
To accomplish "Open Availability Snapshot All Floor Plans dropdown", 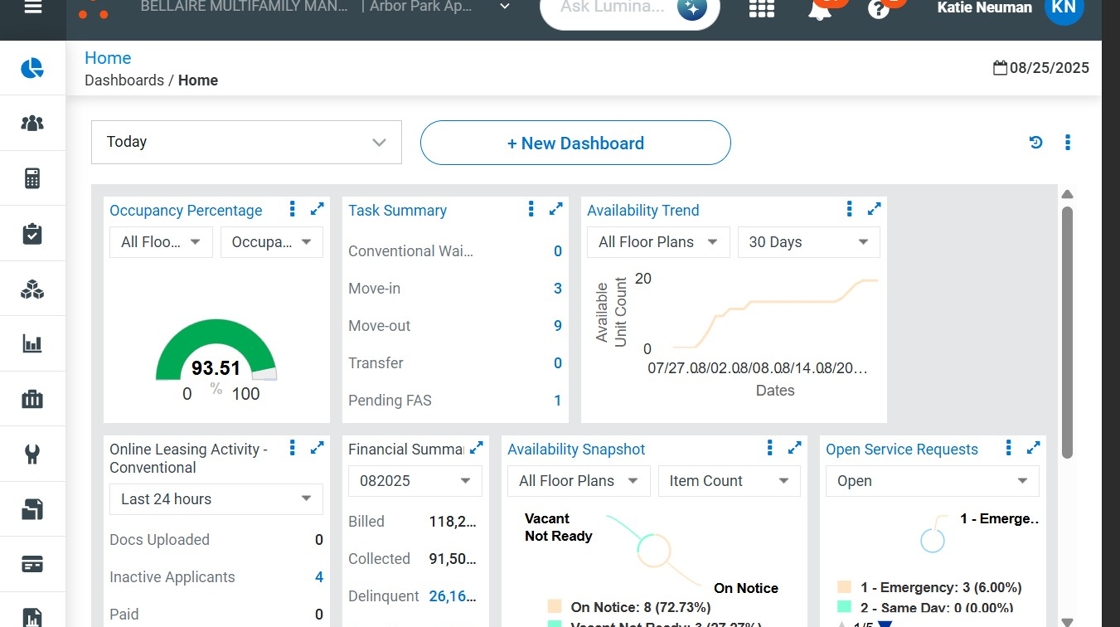I will point(579,481).
